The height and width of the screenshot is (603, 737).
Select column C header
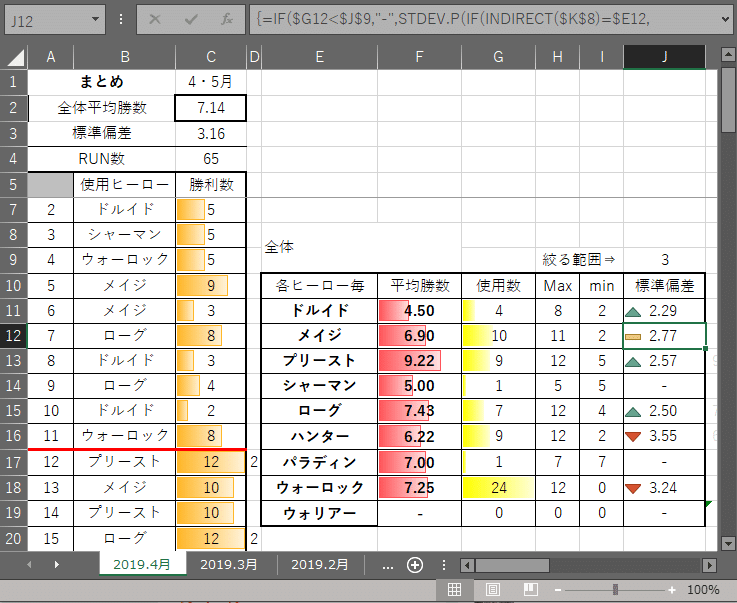[x=211, y=57]
